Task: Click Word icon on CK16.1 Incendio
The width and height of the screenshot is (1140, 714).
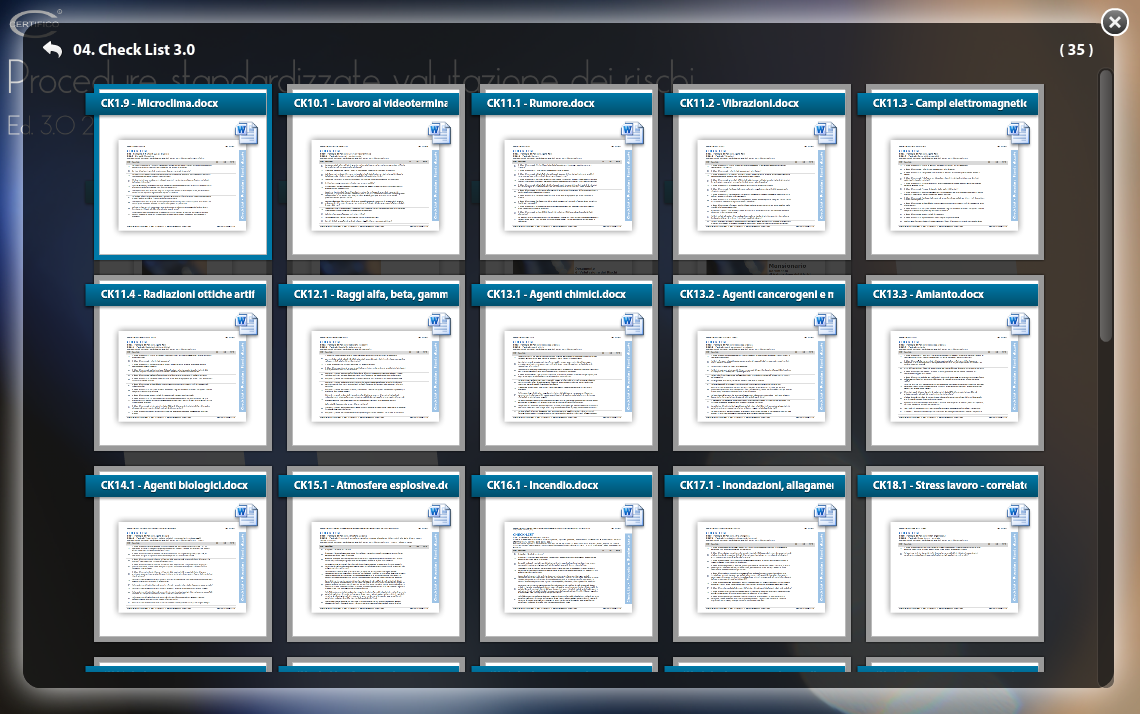Action: (633, 515)
